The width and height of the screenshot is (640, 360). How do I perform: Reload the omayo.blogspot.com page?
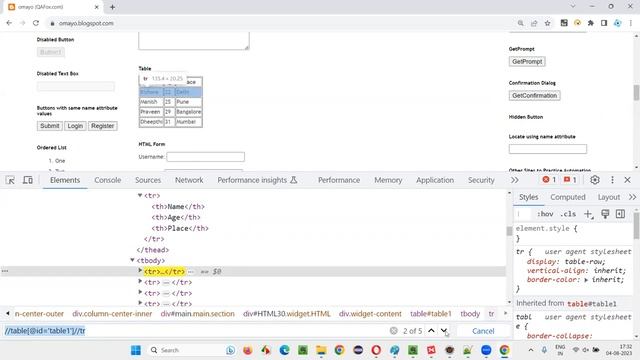click(x=36, y=23)
